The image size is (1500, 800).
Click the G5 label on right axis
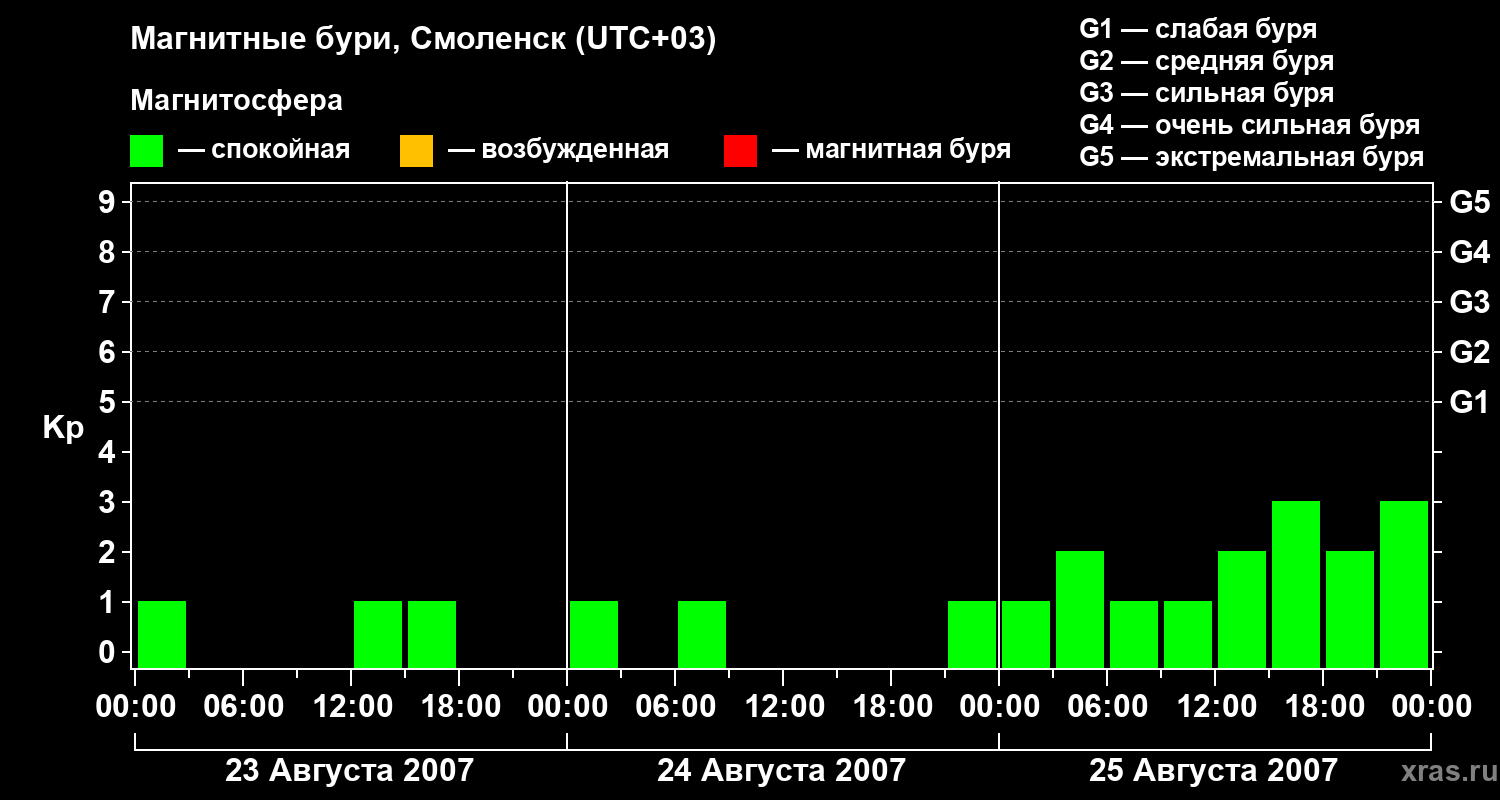coord(1469,202)
